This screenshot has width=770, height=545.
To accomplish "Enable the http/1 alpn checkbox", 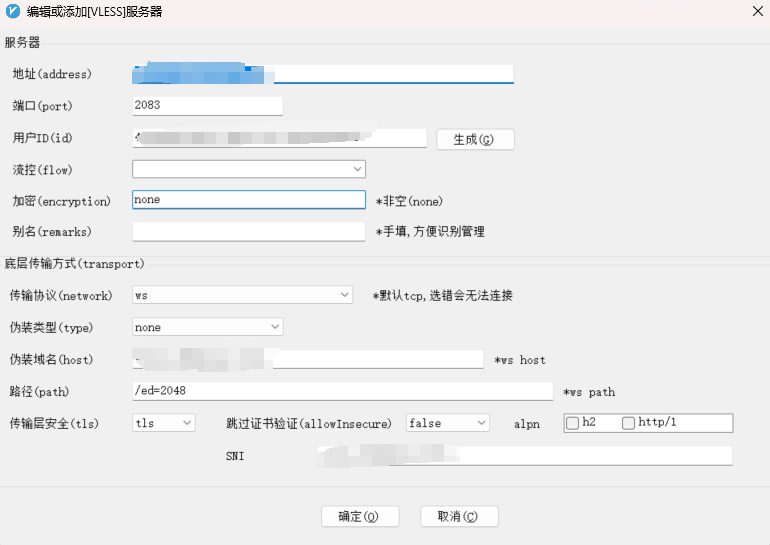I will pyautogui.click(x=629, y=423).
